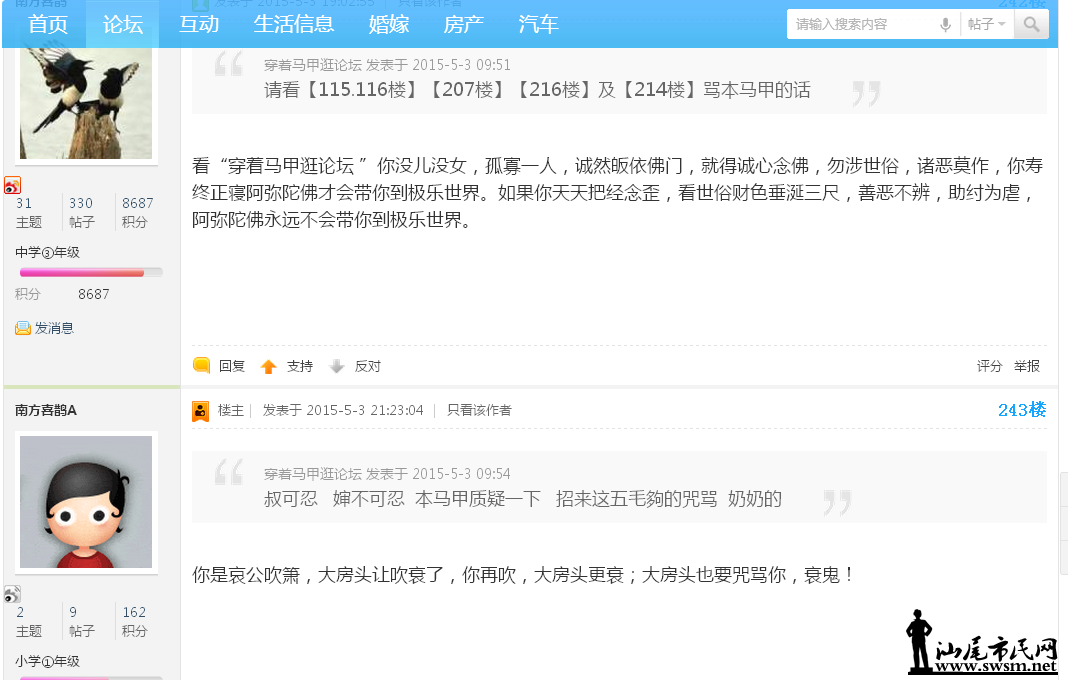
Task: Click the 8687 points progress bar
Action: [x=91, y=273]
